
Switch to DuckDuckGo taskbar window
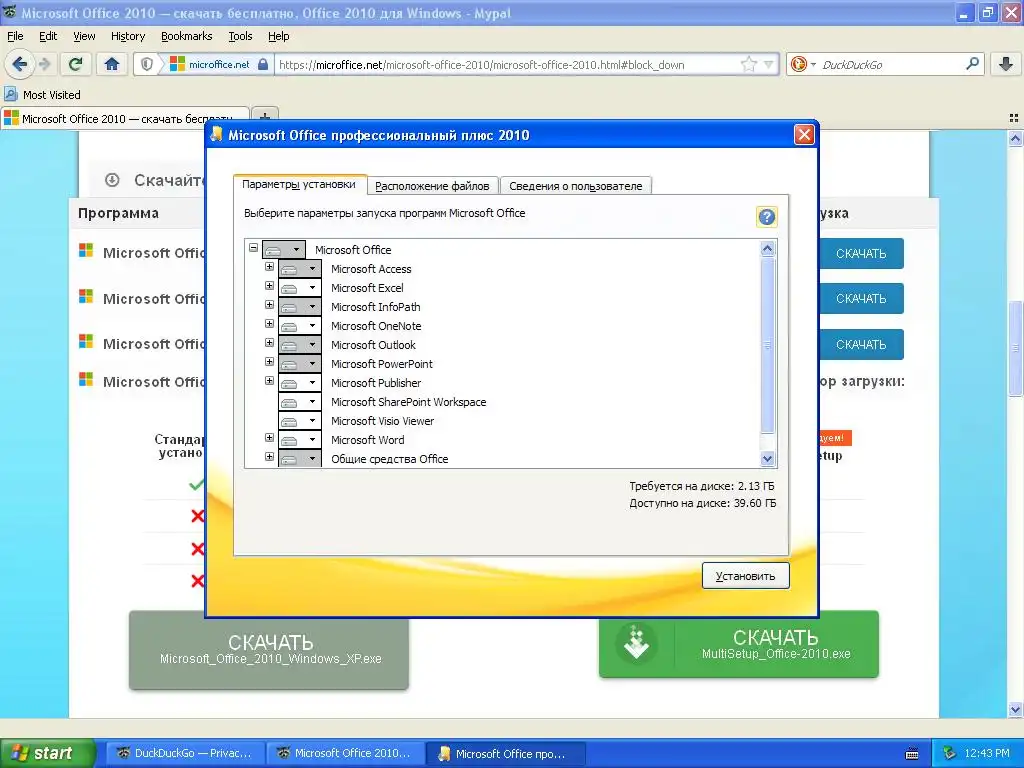tap(184, 753)
